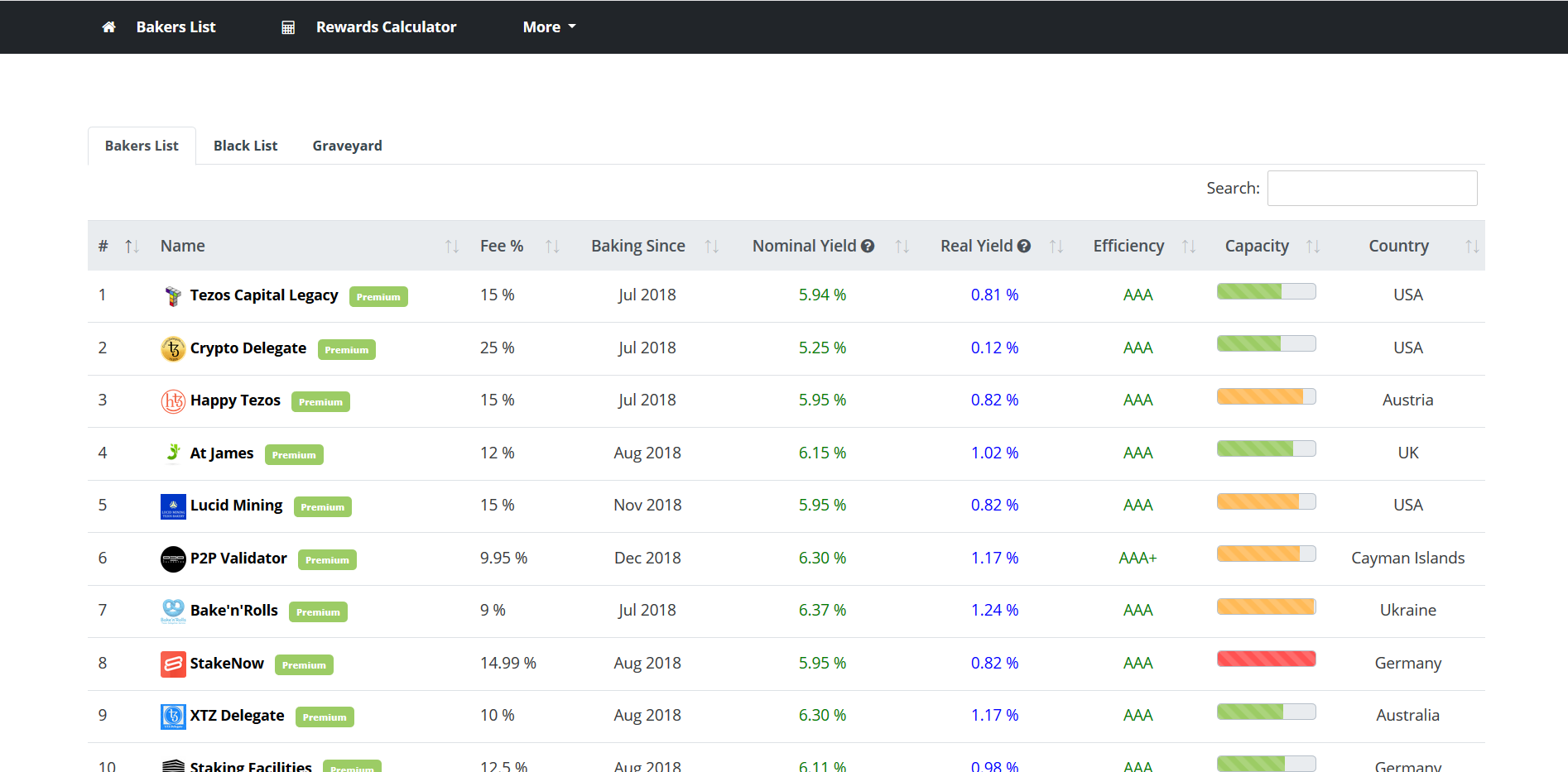The height and width of the screenshot is (772, 1568).
Task: Click the 14.99 % fee value
Action: 508,664
